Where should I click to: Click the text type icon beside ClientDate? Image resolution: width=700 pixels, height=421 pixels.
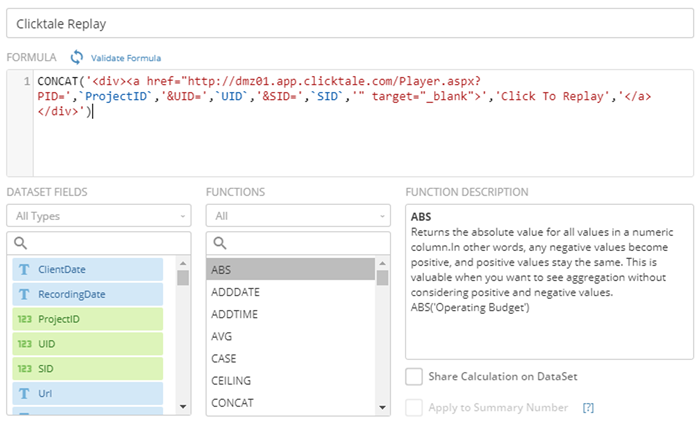(23, 269)
